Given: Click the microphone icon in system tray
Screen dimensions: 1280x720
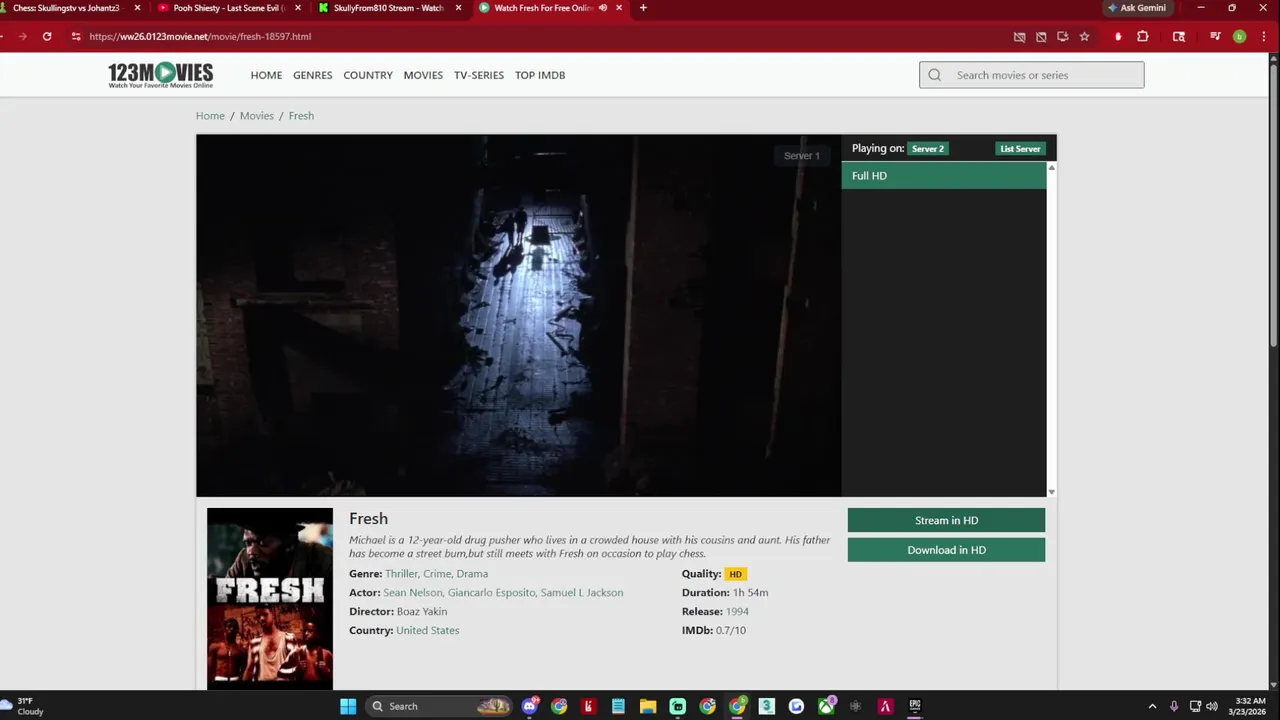Looking at the screenshot, I should [x=1174, y=706].
